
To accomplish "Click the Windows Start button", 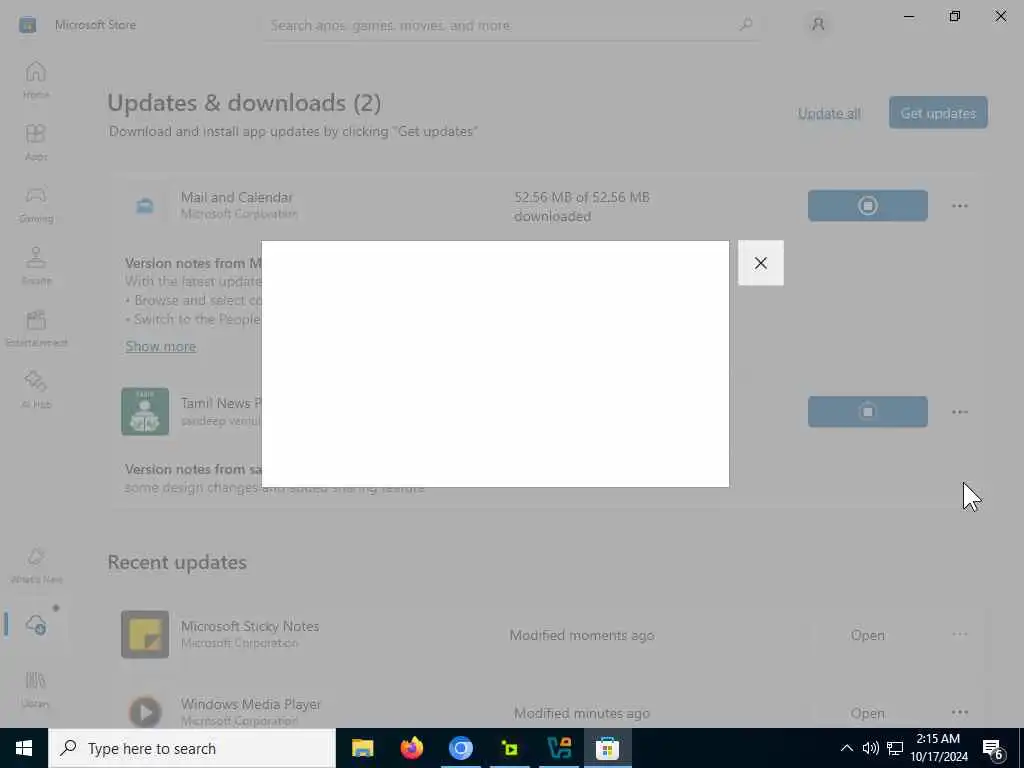I will (24, 748).
